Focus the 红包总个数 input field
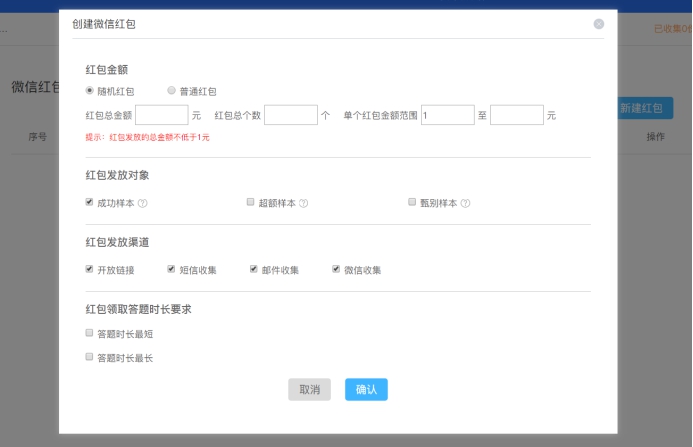The width and height of the screenshot is (693, 447). click(291, 115)
